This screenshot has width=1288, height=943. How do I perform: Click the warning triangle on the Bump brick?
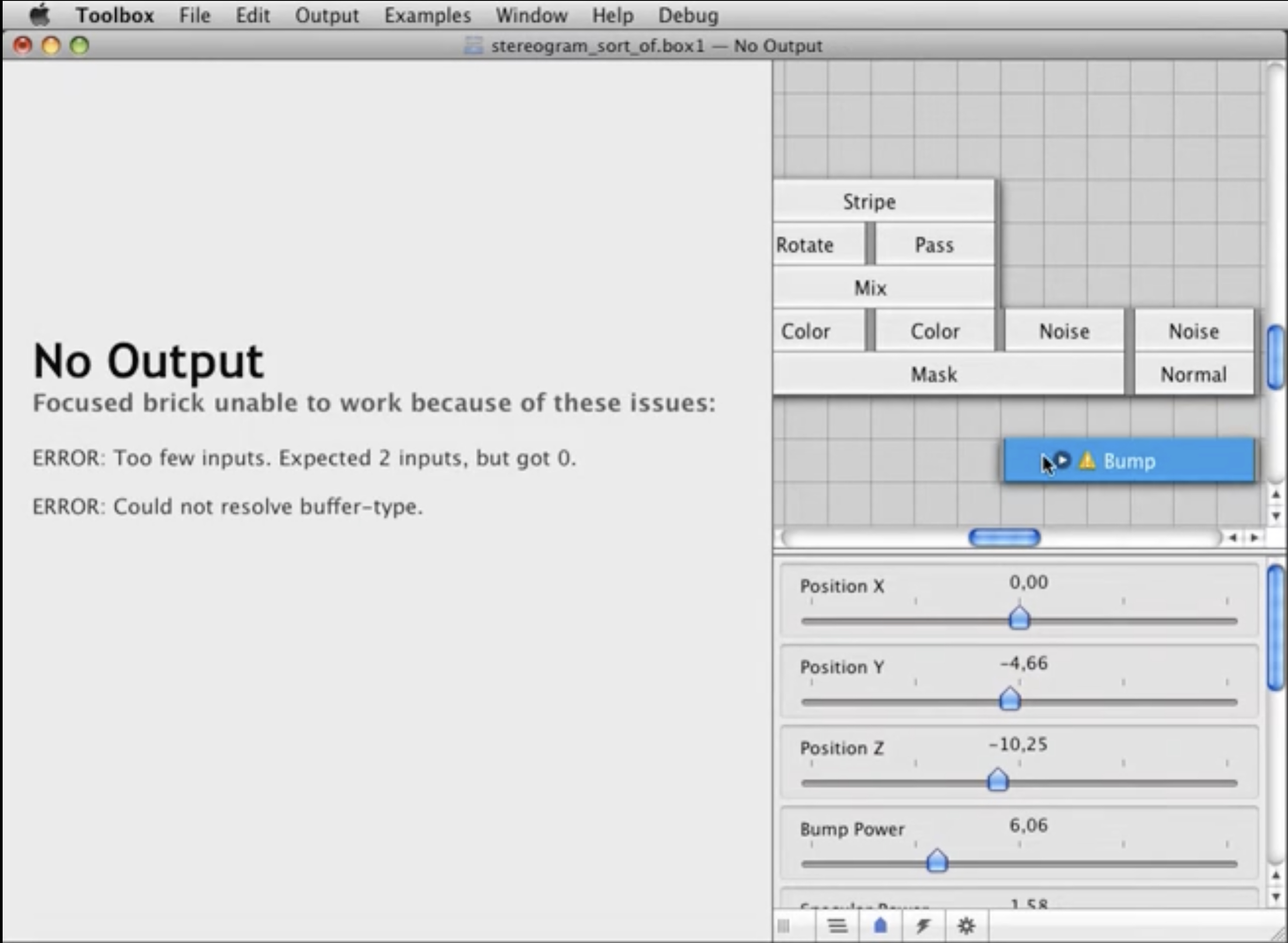click(x=1087, y=461)
